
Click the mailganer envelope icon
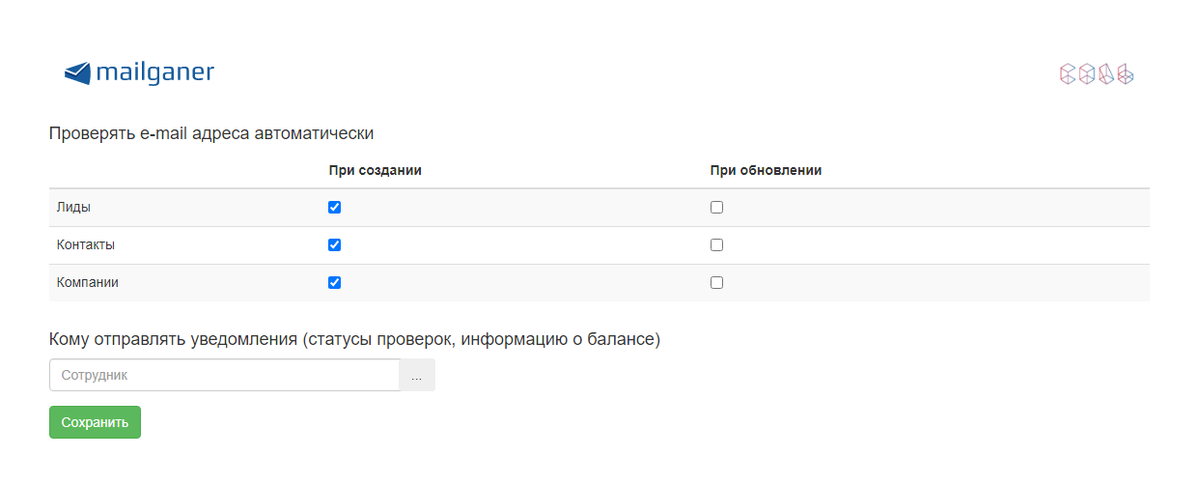coord(78,73)
